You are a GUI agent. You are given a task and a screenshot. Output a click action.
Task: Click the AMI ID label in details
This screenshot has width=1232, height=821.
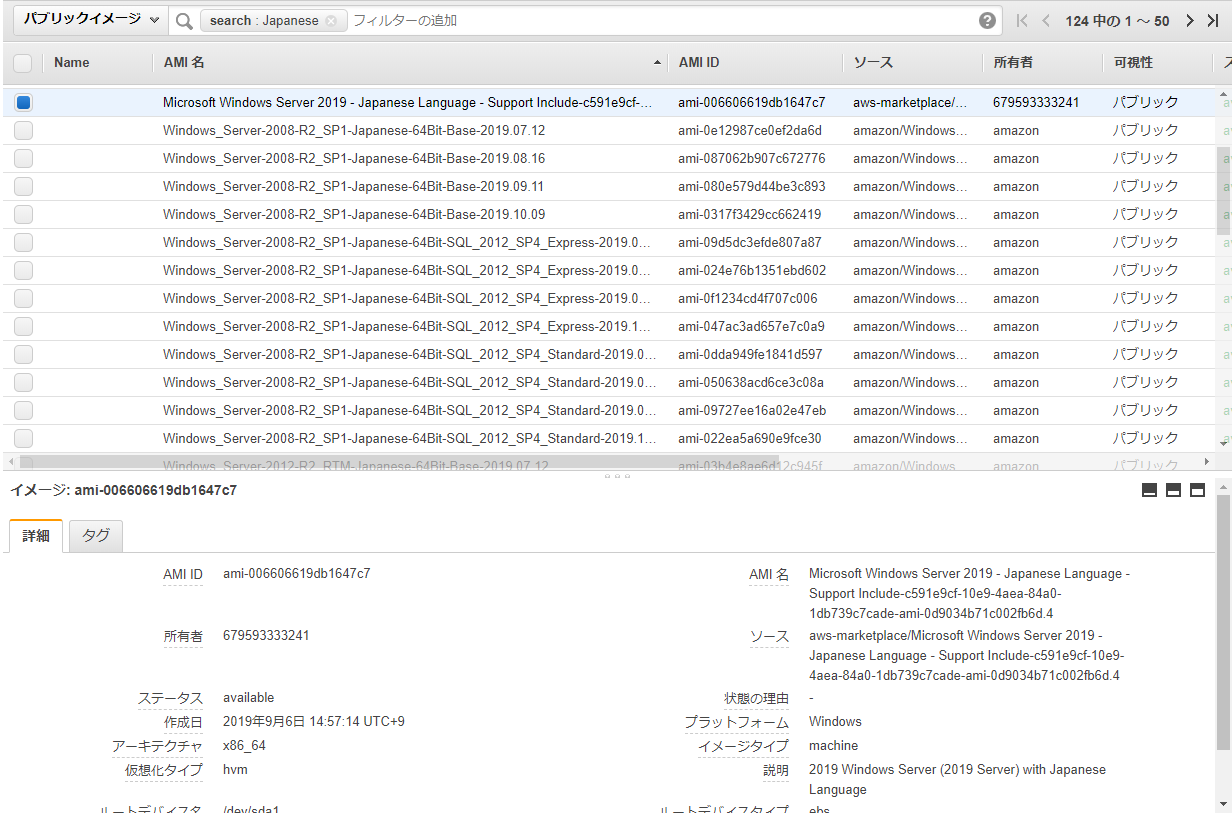183,574
